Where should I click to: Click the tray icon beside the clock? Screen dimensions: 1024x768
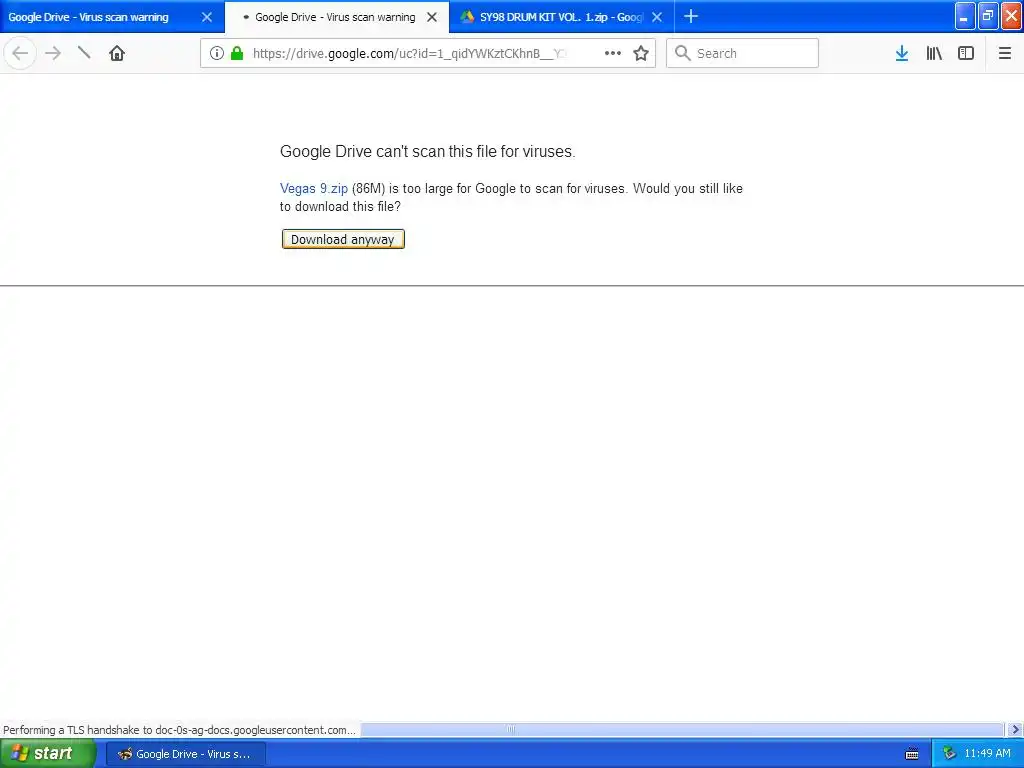[x=949, y=754]
